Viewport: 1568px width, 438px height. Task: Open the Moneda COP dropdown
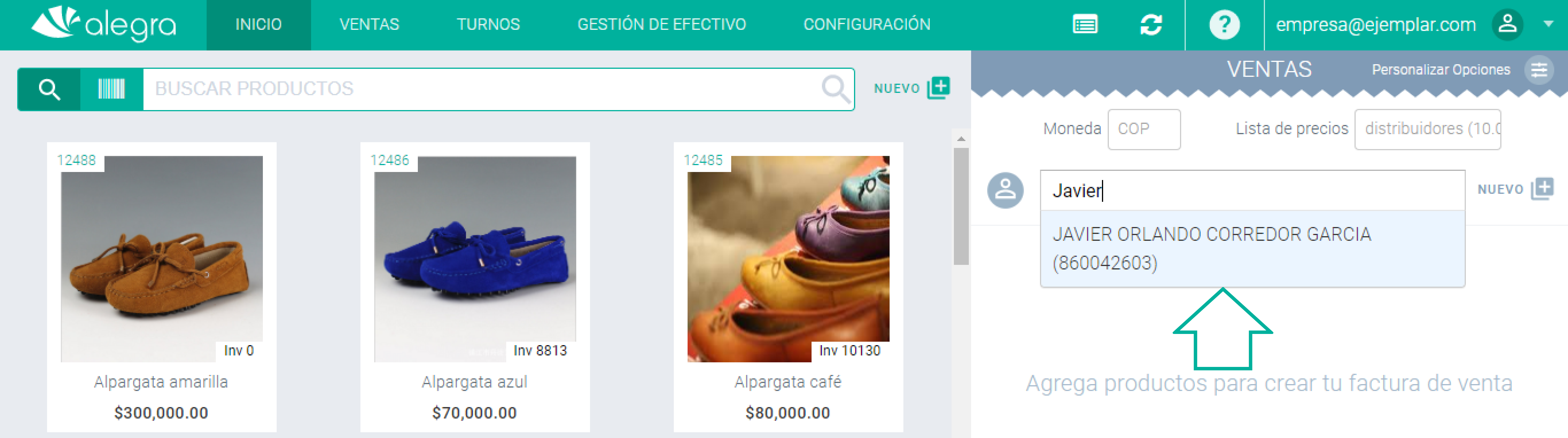point(1144,129)
